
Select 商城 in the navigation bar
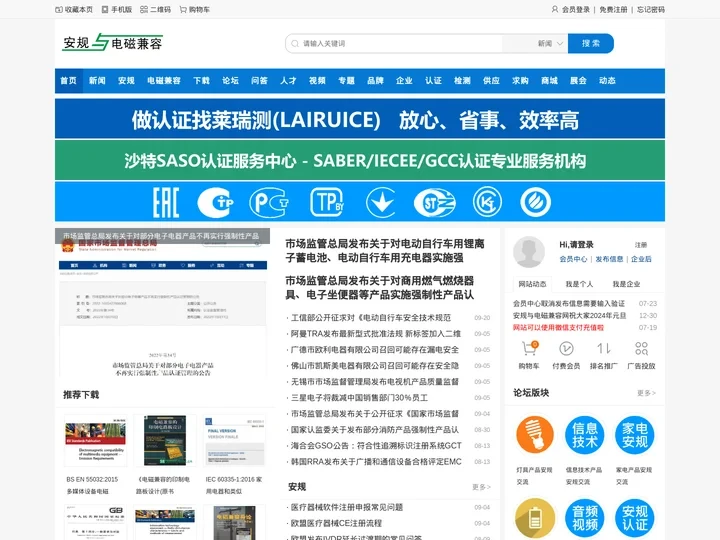(x=549, y=81)
